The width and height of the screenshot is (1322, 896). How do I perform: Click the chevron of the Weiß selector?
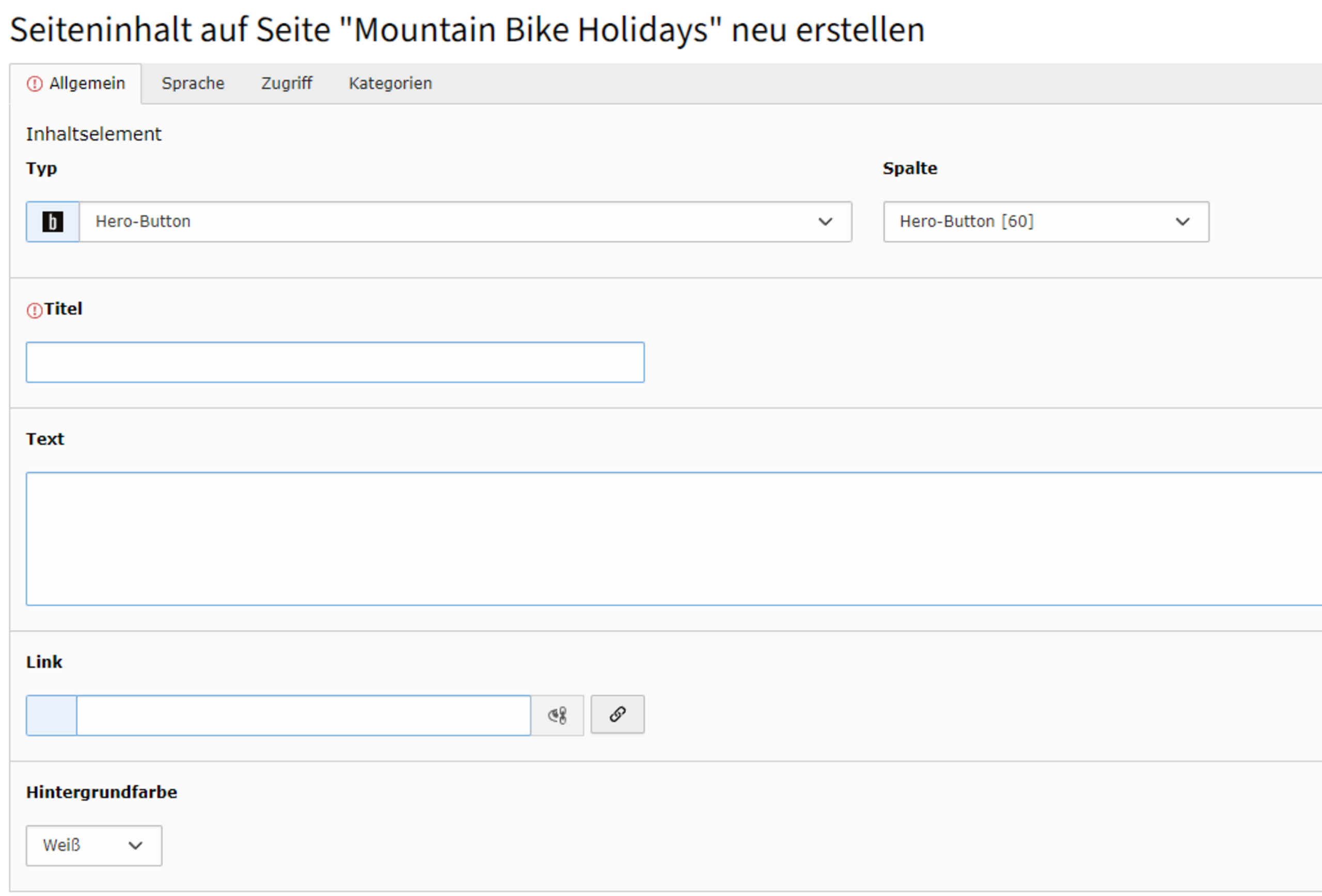[135, 845]
